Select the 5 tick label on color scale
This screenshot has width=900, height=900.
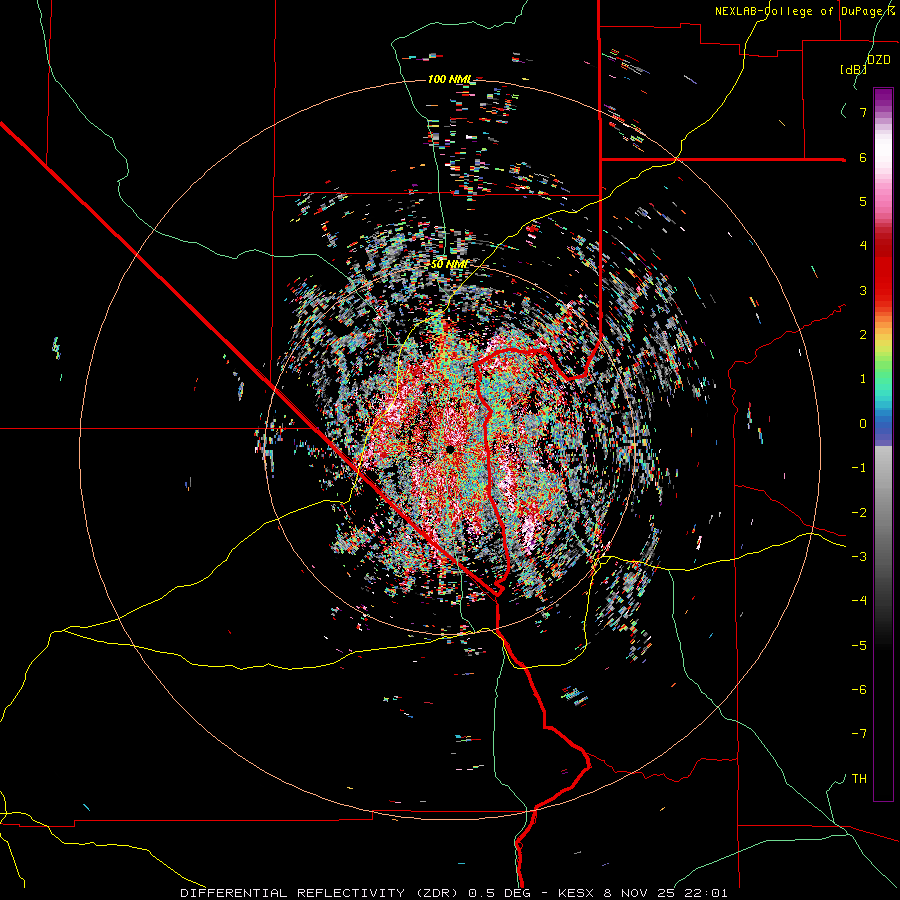863,201
